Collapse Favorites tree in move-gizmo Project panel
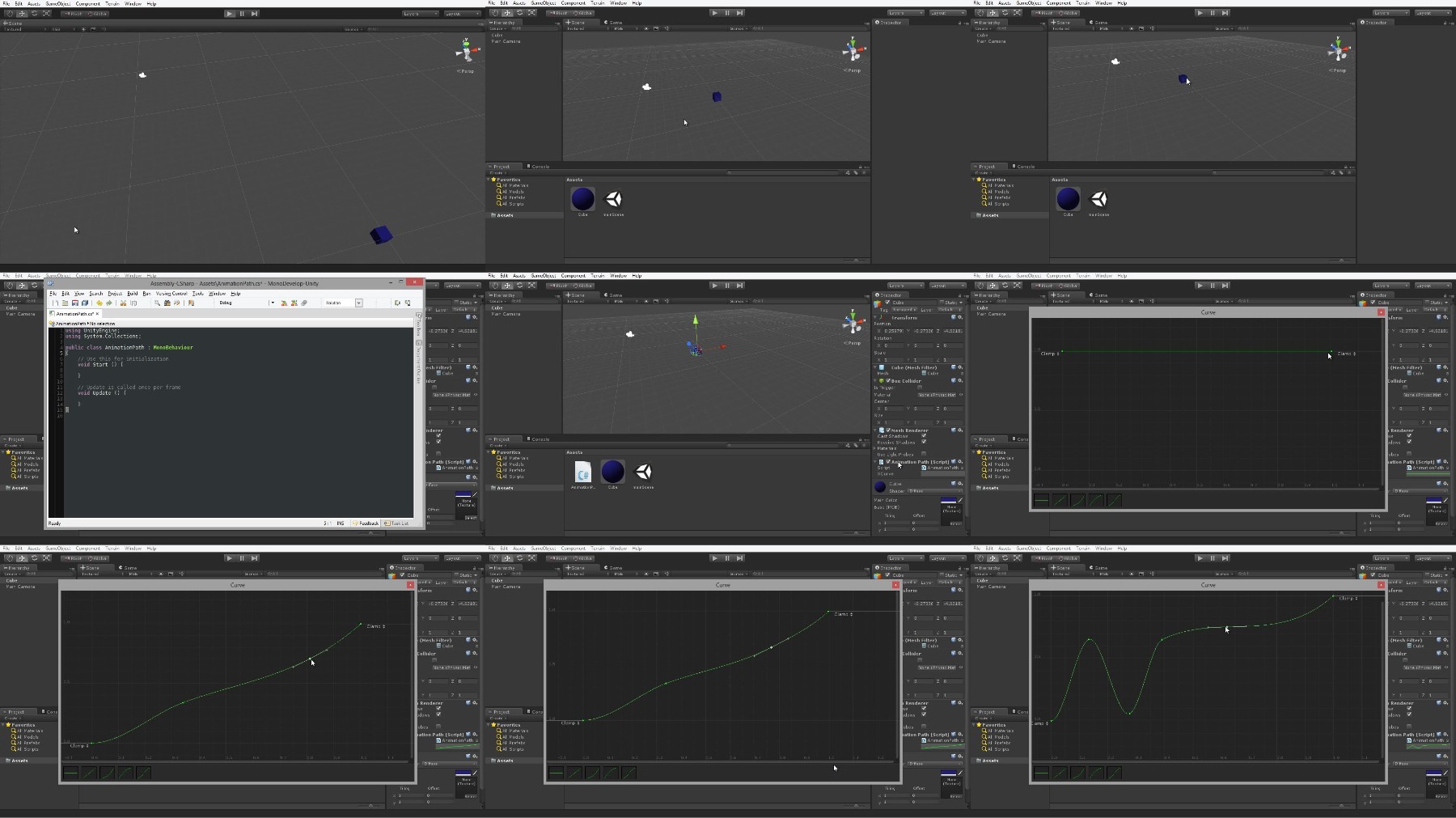 click(489, 451)
